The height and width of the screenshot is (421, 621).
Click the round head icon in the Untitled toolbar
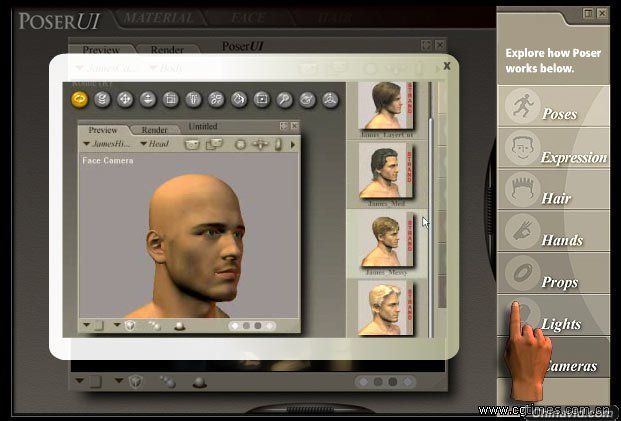[240, 145]
